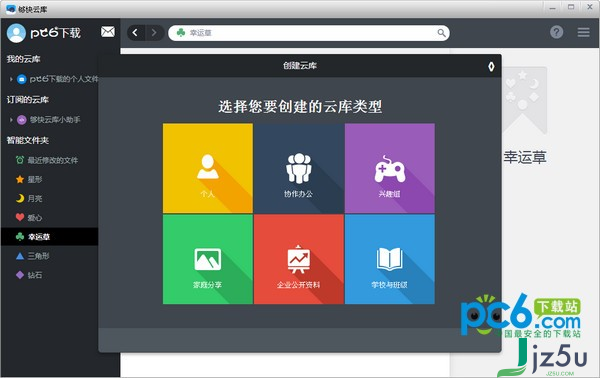Choose the 协作办公 collaboration tile
600x378 pixels.
[x=299, y=168]
